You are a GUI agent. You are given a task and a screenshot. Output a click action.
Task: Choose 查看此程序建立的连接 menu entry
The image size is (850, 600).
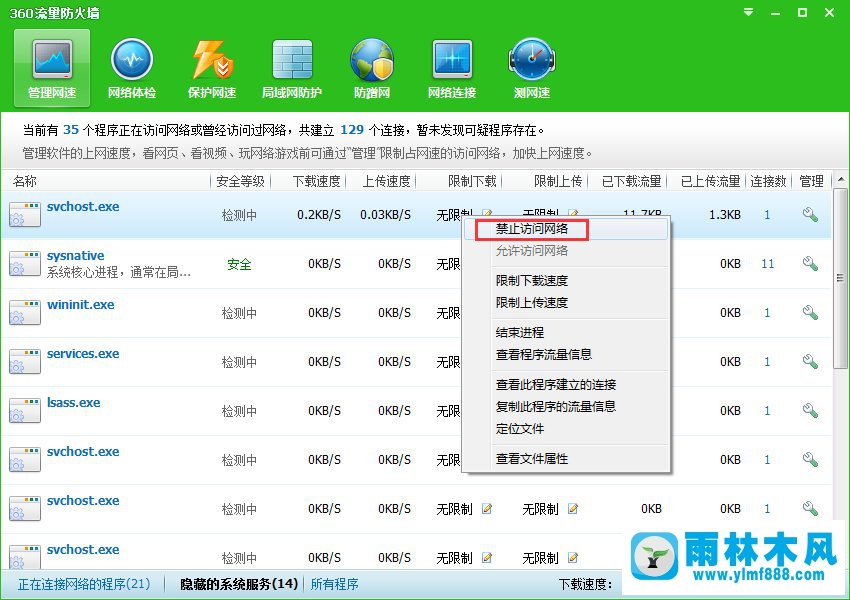point(556,385)
